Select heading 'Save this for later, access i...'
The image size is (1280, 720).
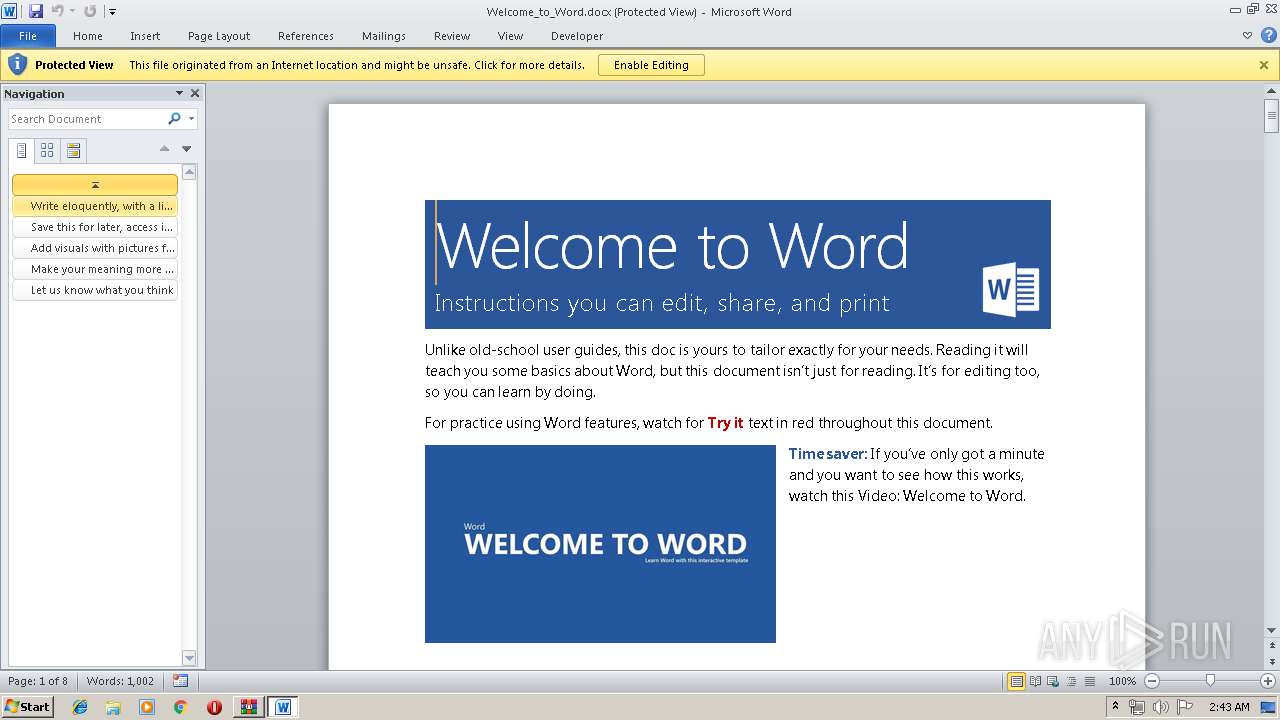[x=95, y=227]
